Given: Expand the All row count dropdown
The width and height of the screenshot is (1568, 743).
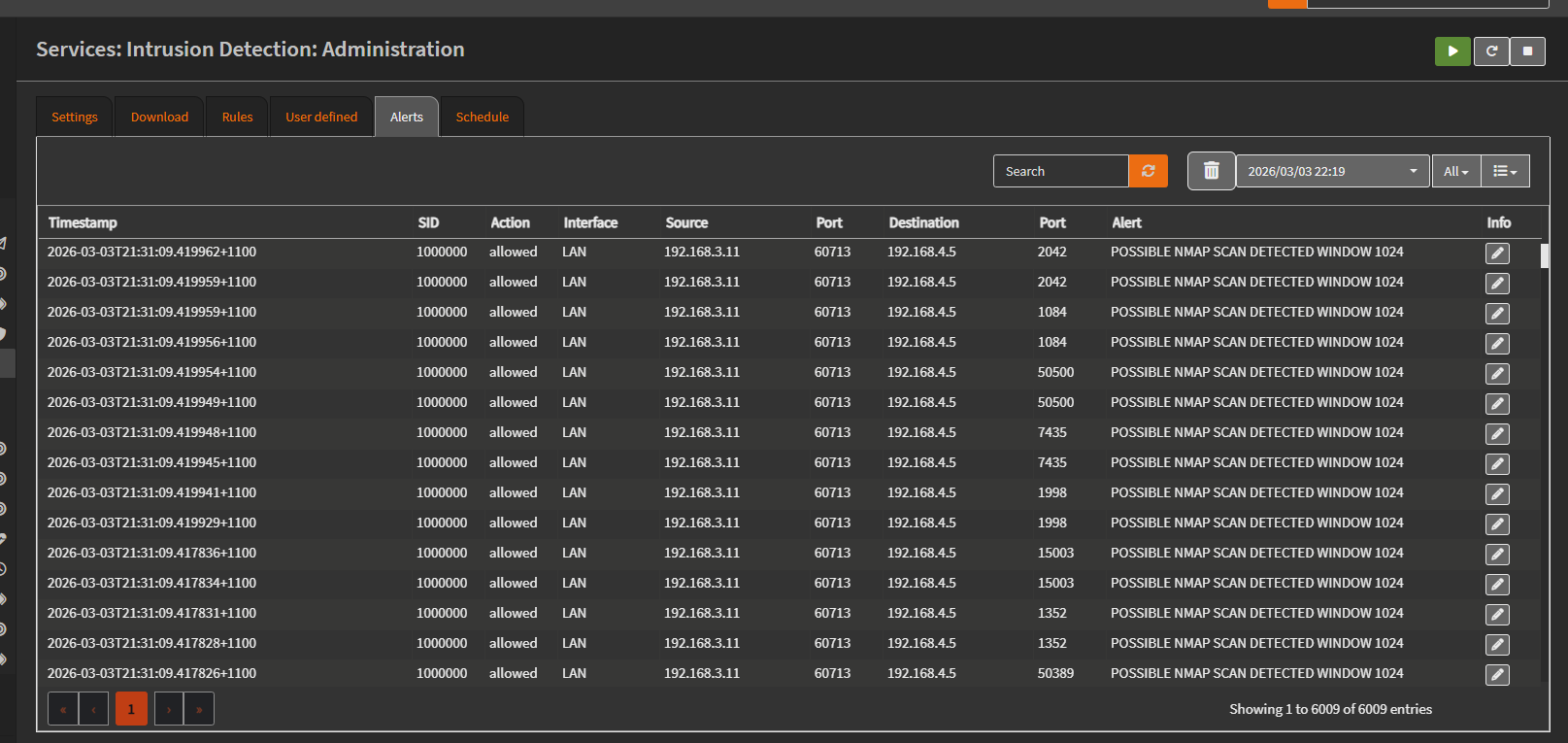Looking at the screenshot, I should [x=1455, y=171].
